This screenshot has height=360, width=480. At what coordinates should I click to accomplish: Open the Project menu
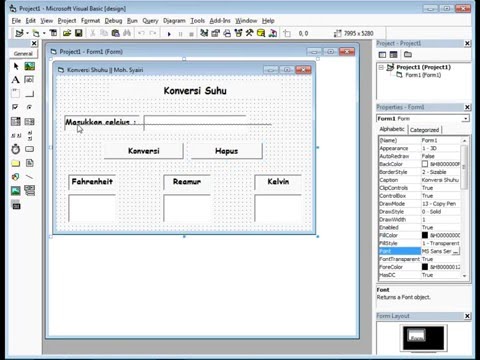coord(67,21)
